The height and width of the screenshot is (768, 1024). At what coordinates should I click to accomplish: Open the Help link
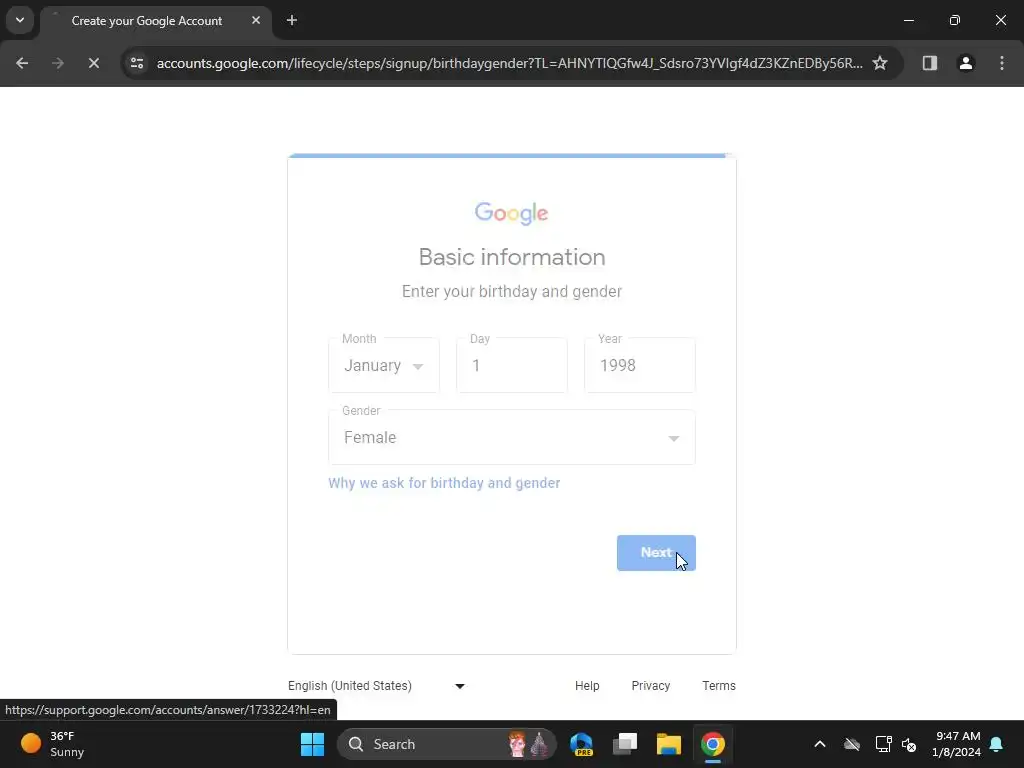click(587, 686)
